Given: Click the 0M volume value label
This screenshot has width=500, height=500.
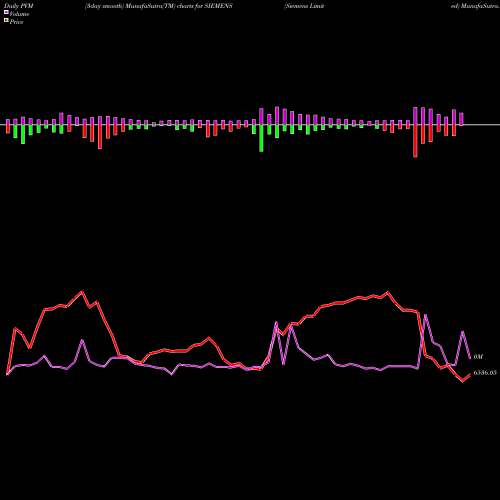Looking at the screenshot, I should coord(478,357).
